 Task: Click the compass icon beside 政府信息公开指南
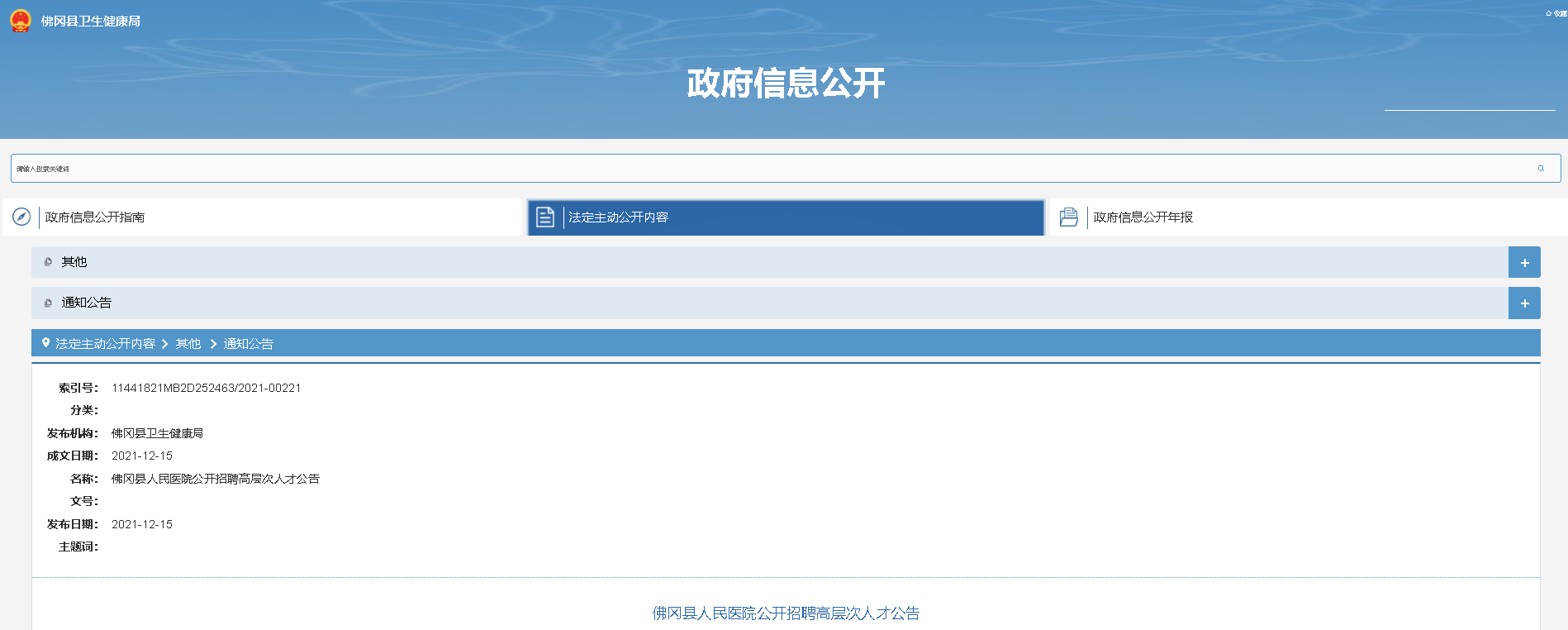[x=21, y=217]
